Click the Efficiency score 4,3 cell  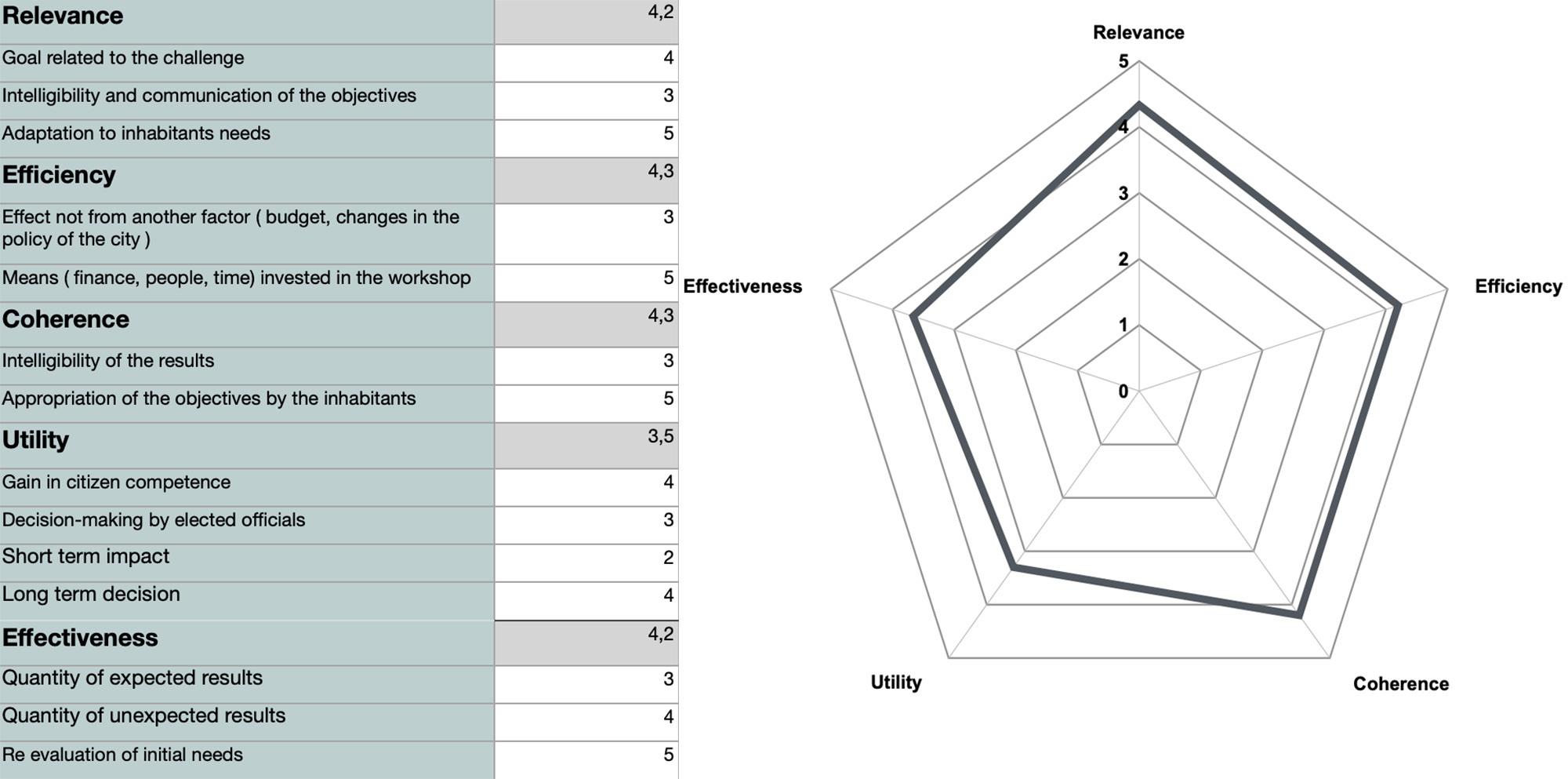[x=586, y=180]
